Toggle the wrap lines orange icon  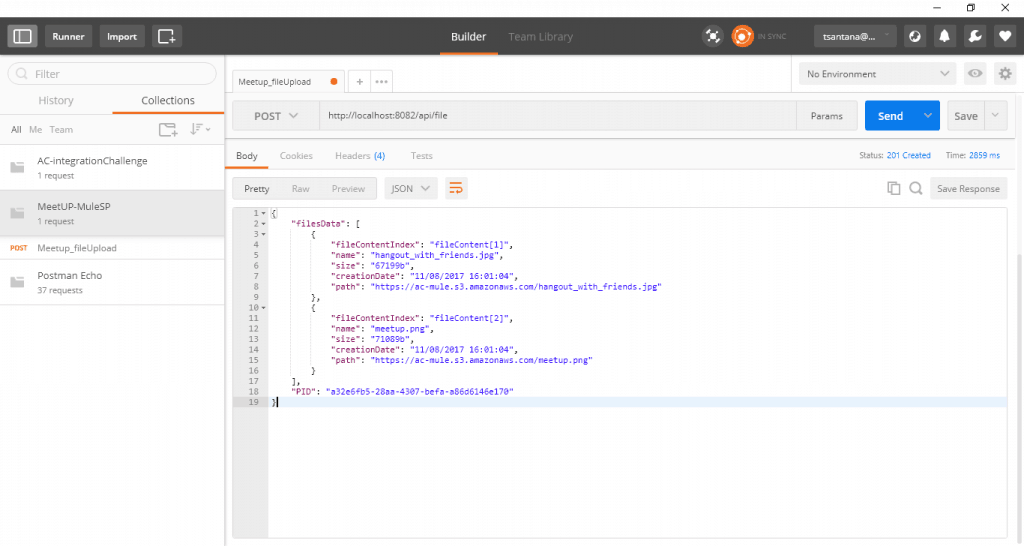click(456, 188)
